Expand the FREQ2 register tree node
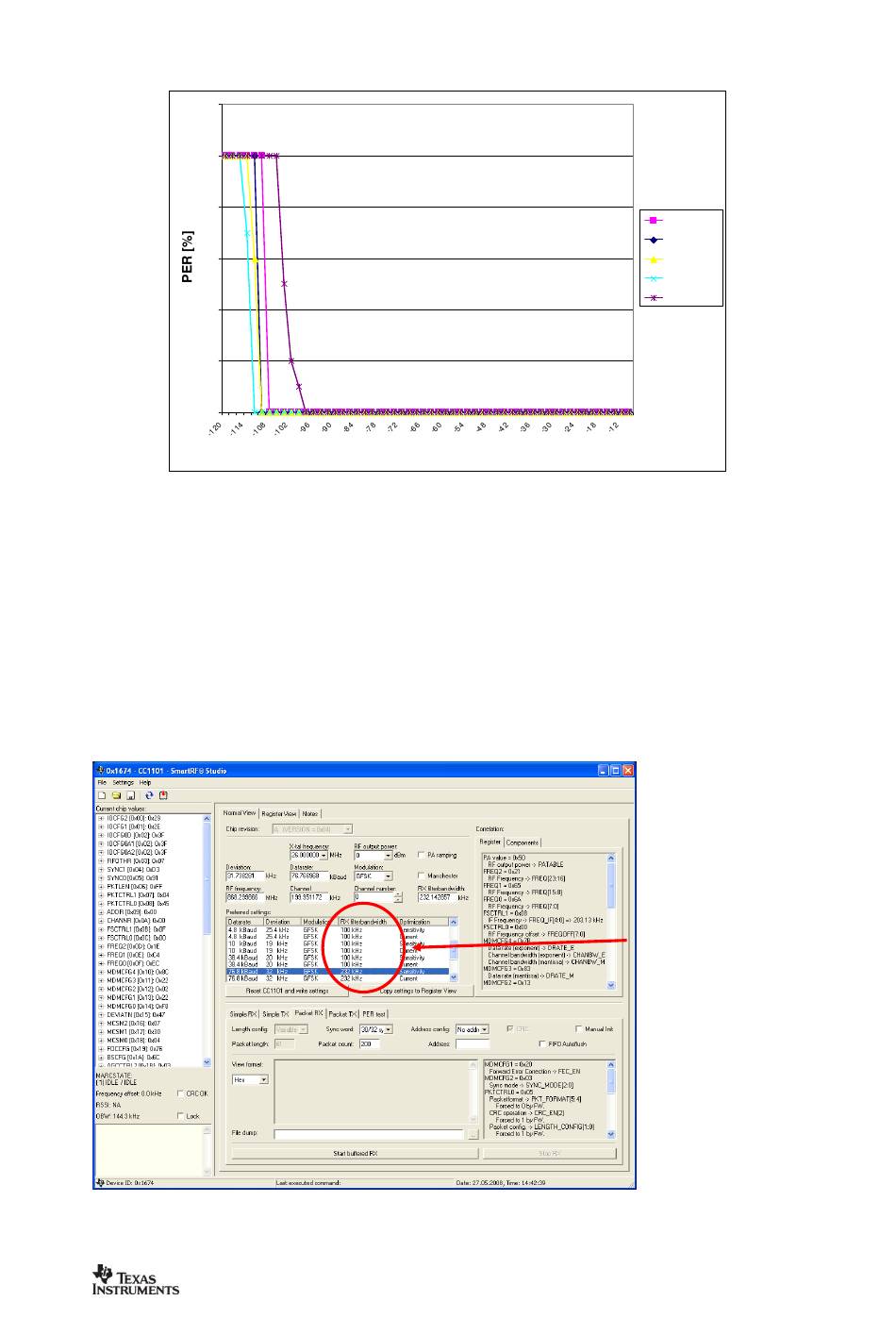The height and width of the screenshot is (1318, 896). [101, 946]
